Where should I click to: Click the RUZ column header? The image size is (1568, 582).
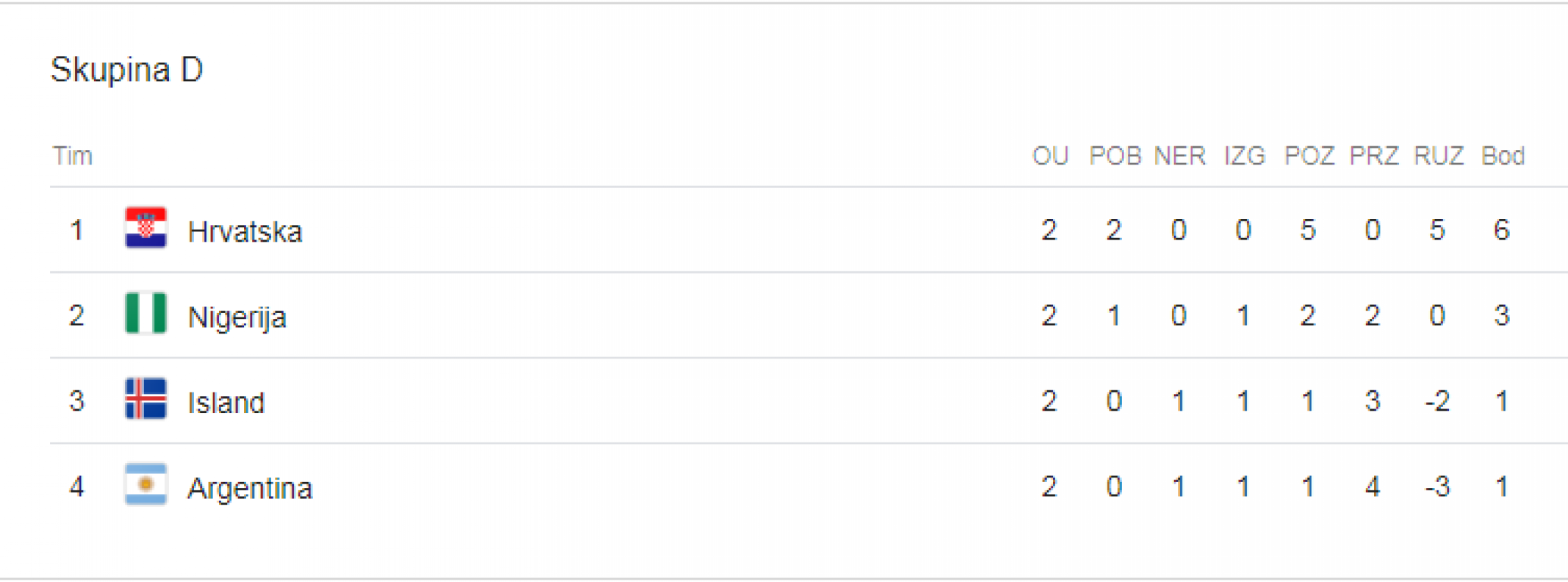pyautogui.click(x=1438, y=156)
